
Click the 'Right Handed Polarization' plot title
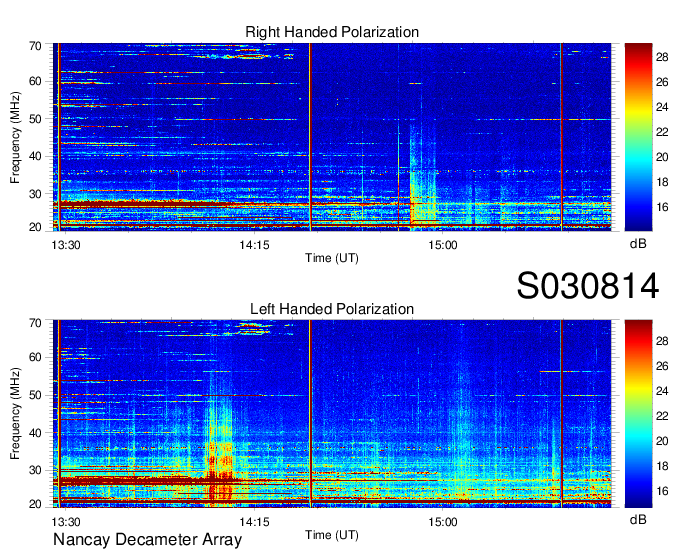click(332, 32)
